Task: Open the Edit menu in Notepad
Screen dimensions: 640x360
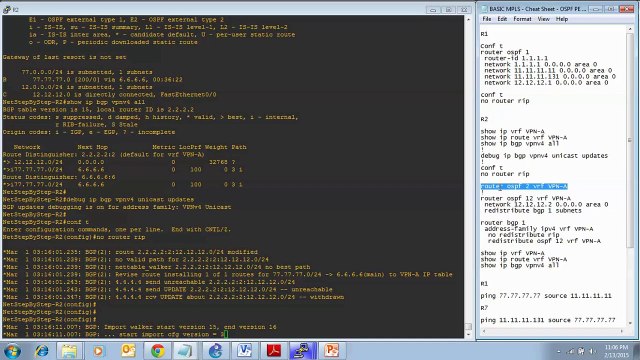Action: (502, 19)
